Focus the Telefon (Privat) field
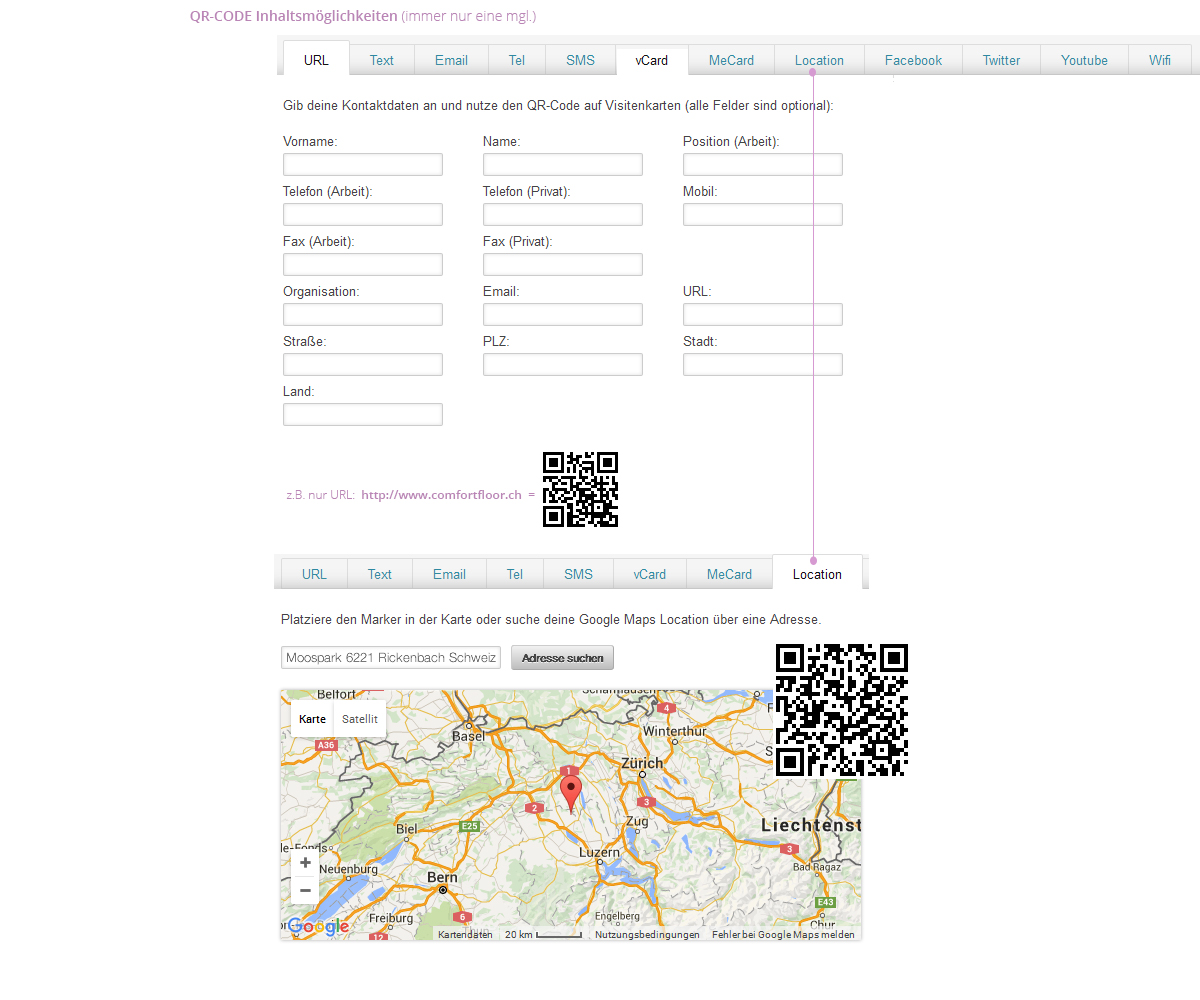Viewport: 1200px width, 1000px height. pos(563,214)
